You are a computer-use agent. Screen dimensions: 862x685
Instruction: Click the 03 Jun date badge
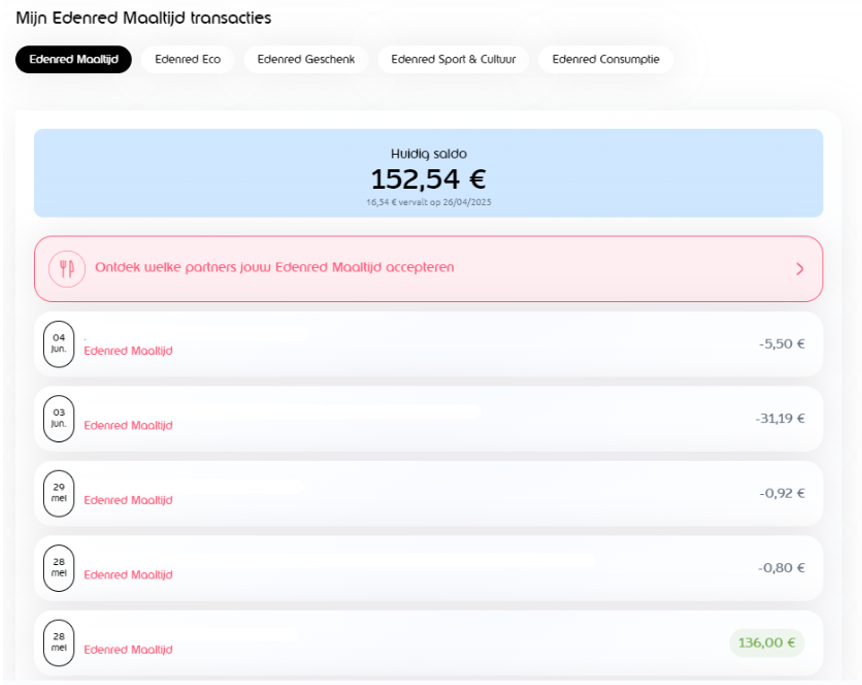coord(59,418)
